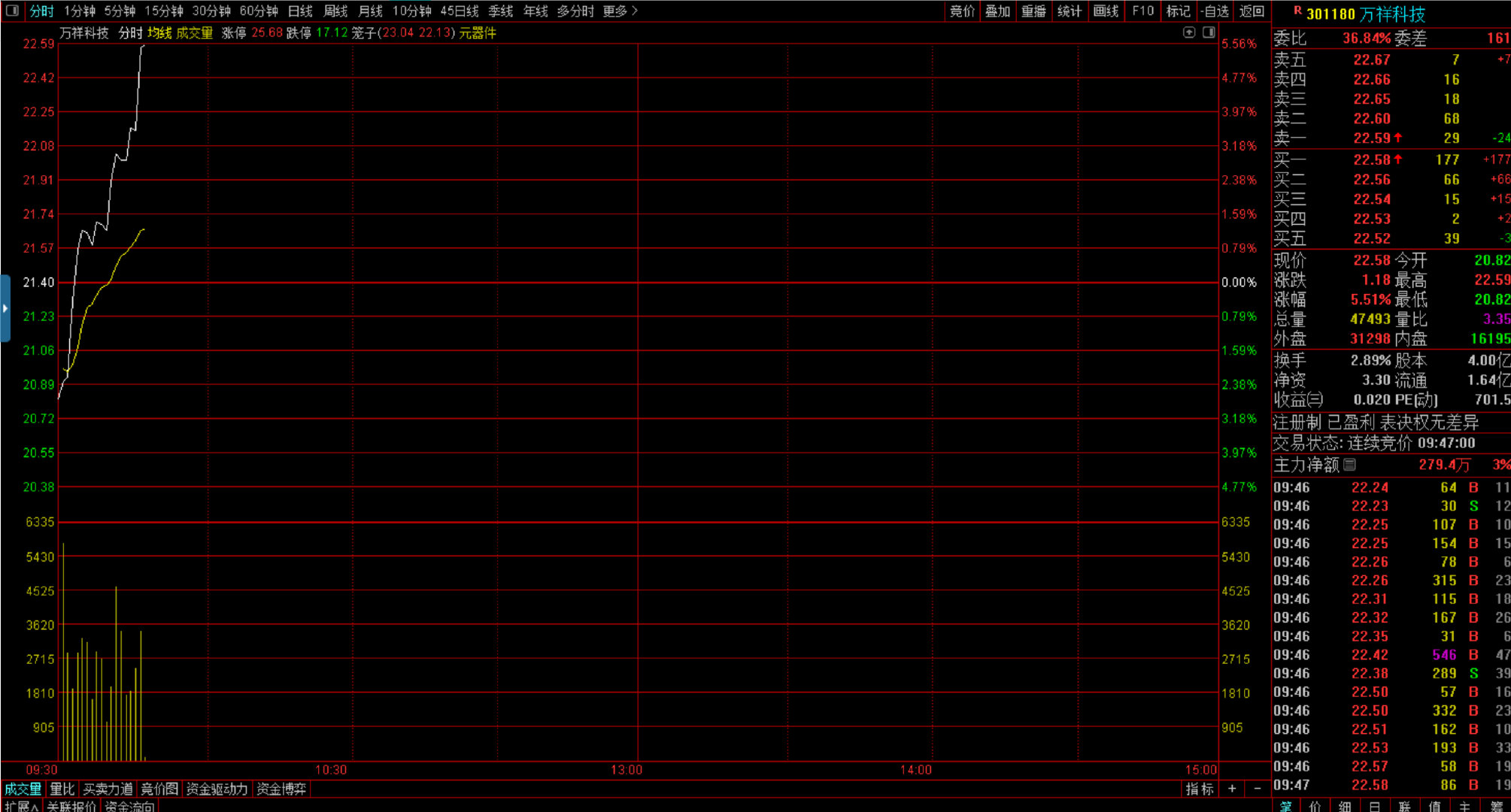Toggle 画线 drawing mode

(x=1105, y=11)
